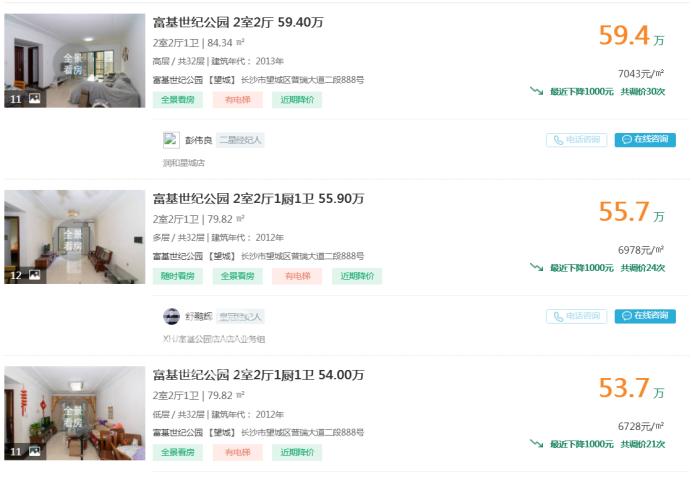This screenshot has height=477, width=692.
Task: Open third listing's photo thumbnail
Action: click(75, 412)
